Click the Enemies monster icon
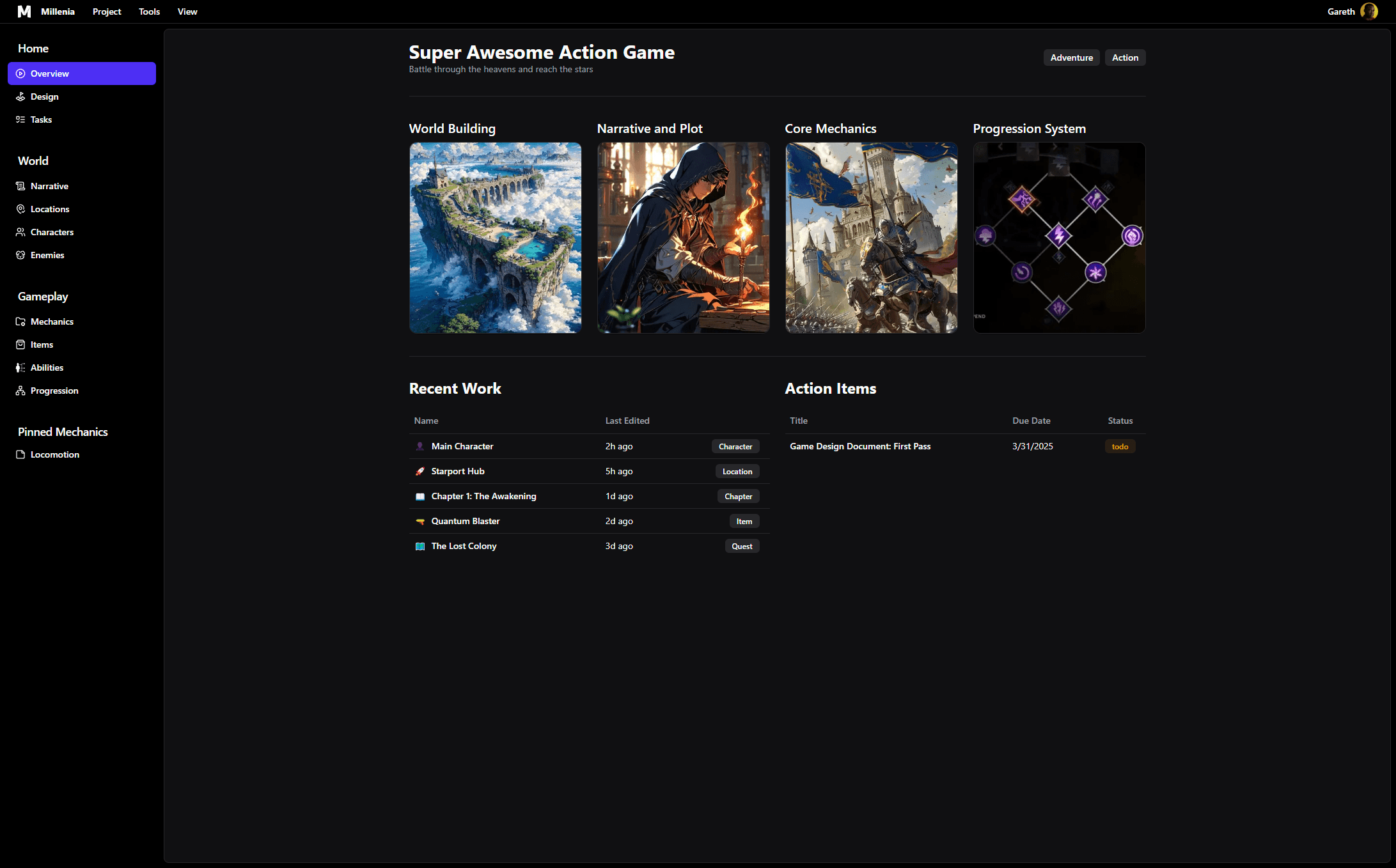 coord(21,255)
